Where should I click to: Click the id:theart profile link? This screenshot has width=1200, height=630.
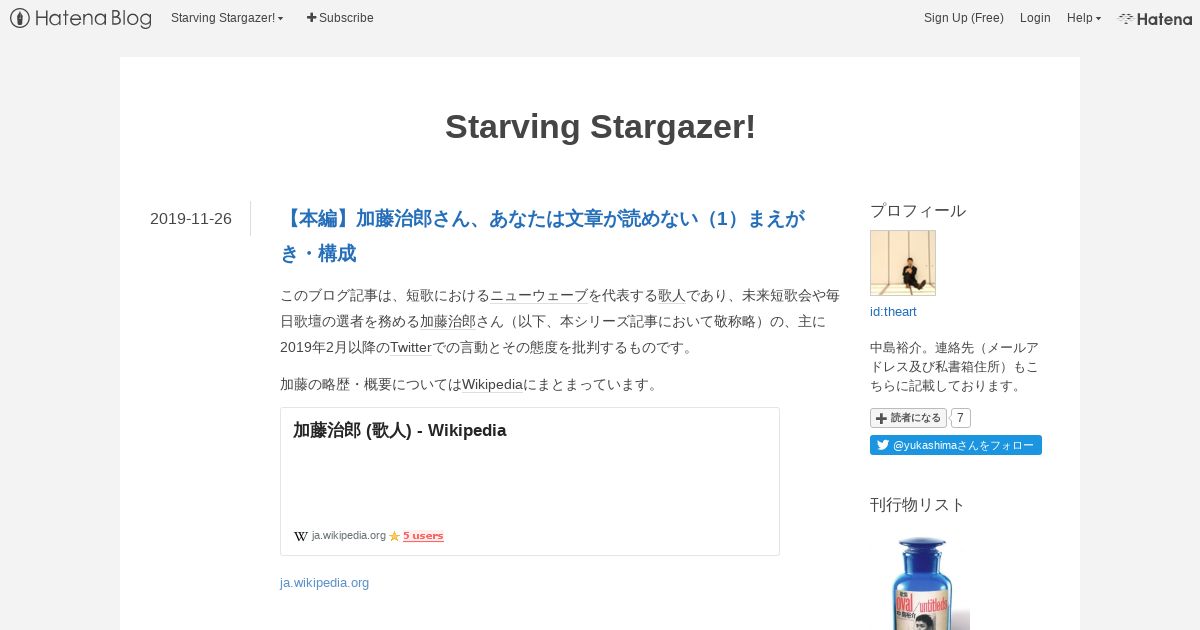pos(893,312)
